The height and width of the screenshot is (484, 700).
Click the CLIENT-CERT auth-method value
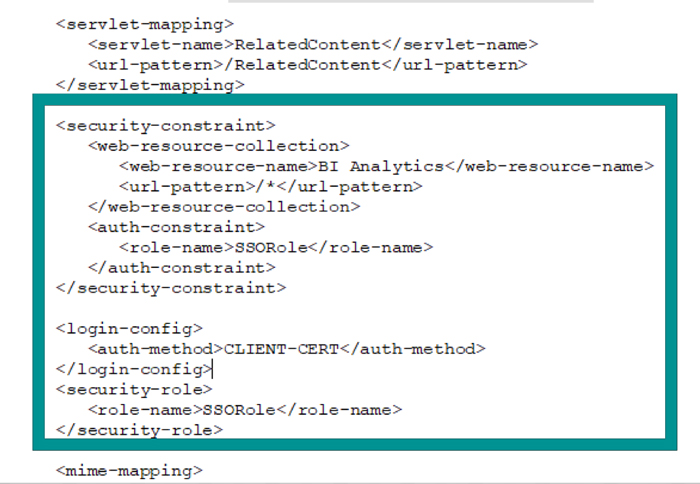(x=282, y=349)
